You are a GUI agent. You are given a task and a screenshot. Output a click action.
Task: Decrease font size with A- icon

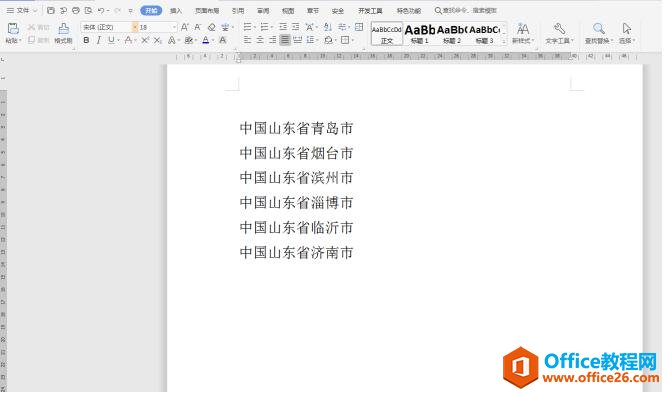198,27
